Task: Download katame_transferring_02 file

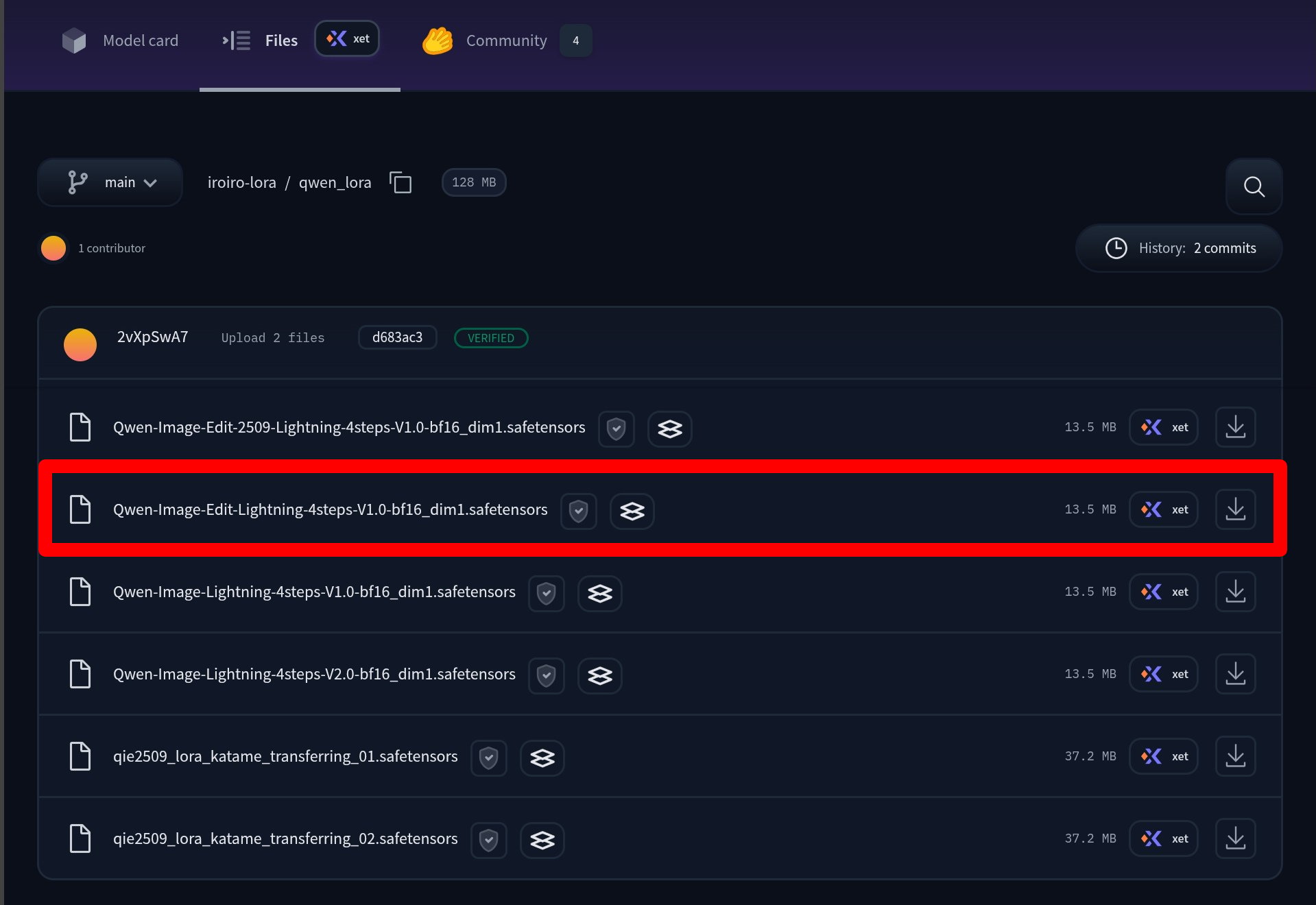Action: click(x=1236, y=838)
